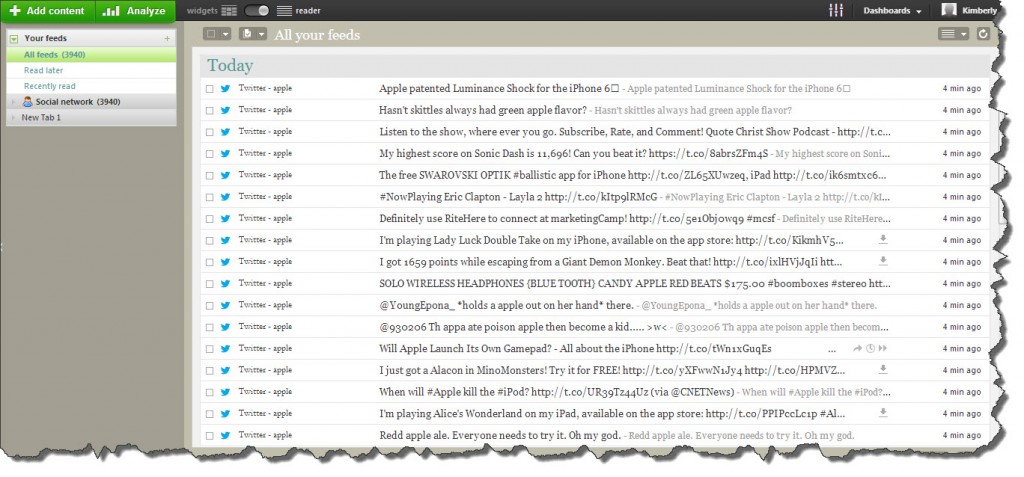Click Twitter icon on @930206 row
The image size is (1024, 477).
pyautogui.click(x=225, y=327)
